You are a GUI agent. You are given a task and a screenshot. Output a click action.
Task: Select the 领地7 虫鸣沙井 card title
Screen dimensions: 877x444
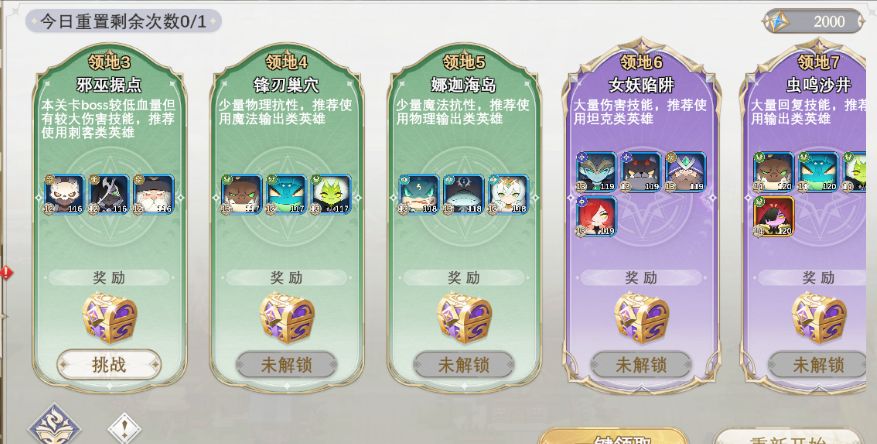818,74
